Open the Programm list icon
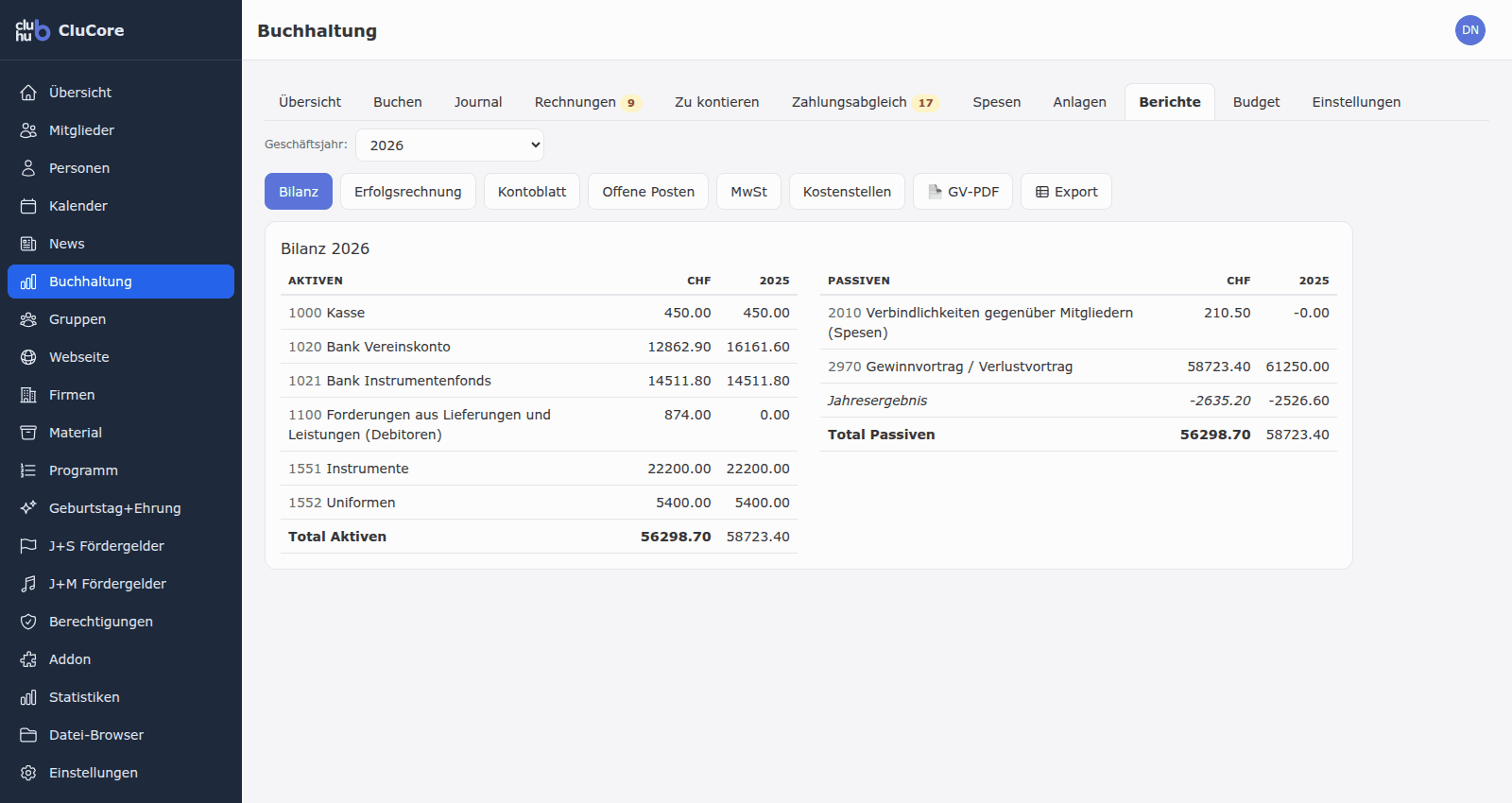The width and height of the screenshot is (1512, 803). (x=28, y=470)
